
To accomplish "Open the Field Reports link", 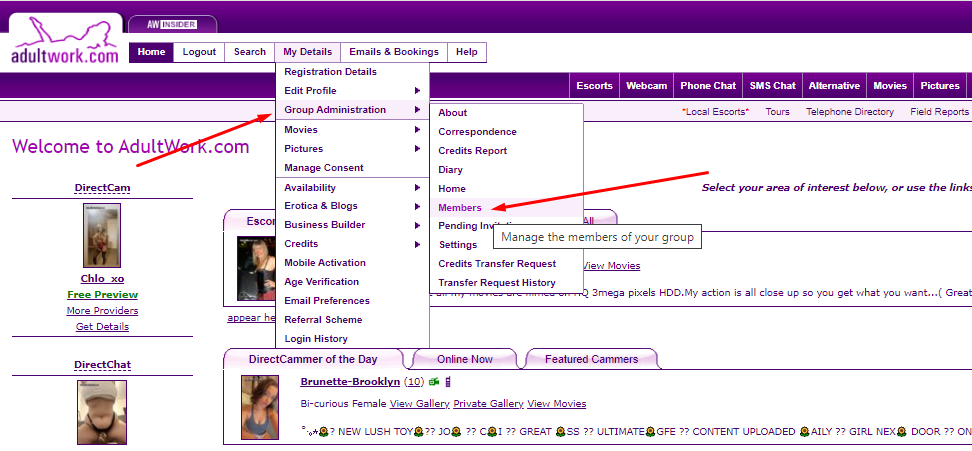I will (939, 112).
